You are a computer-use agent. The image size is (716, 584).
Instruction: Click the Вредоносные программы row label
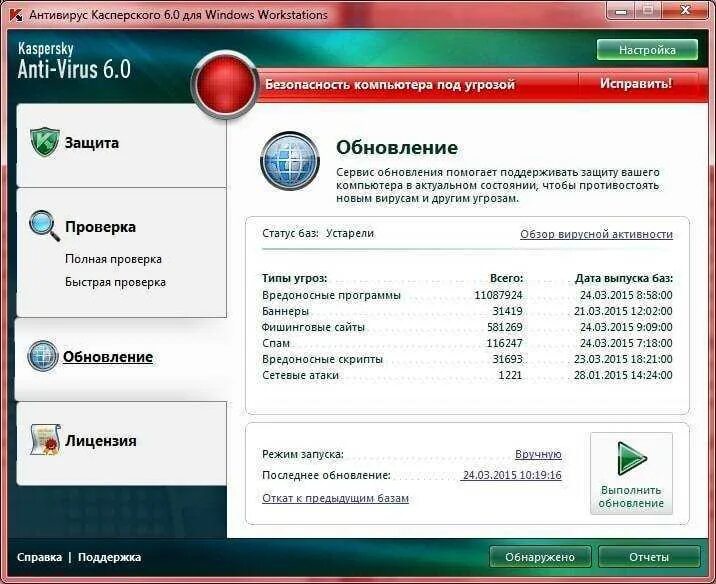(x=331, y=295)
